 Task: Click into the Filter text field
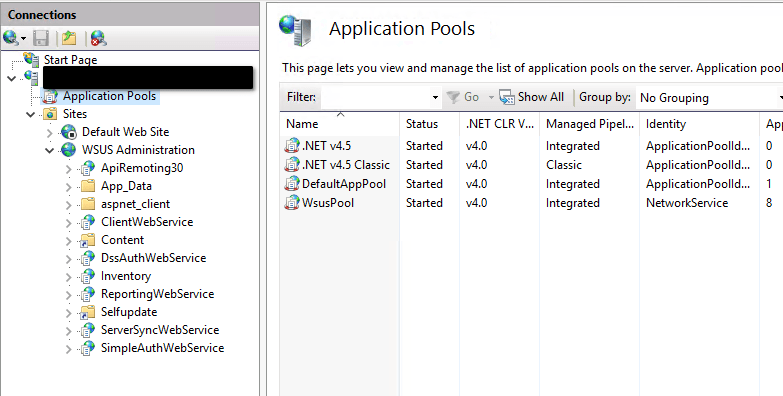coord(376,97)
